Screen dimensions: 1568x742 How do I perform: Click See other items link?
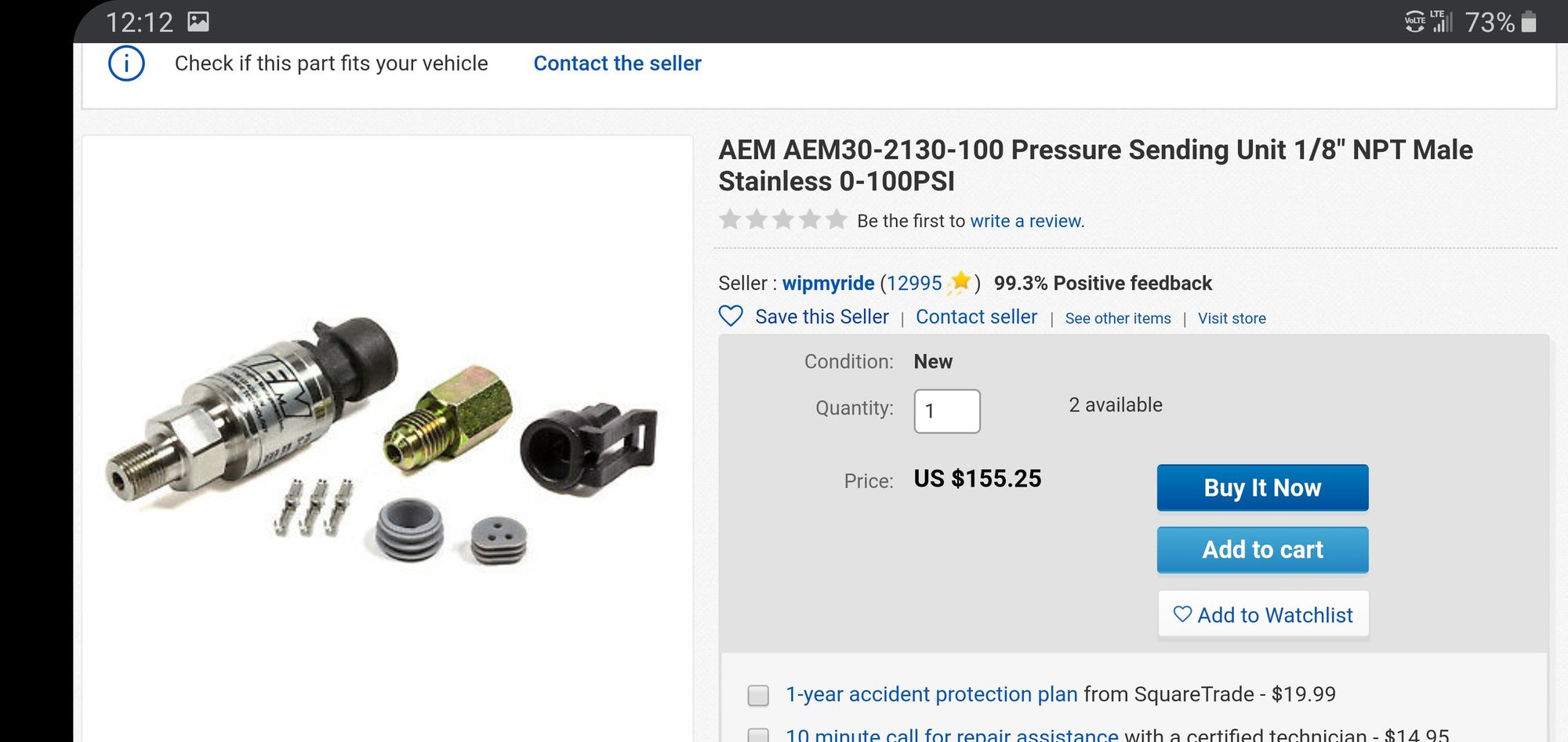[x=1117, y=318]
